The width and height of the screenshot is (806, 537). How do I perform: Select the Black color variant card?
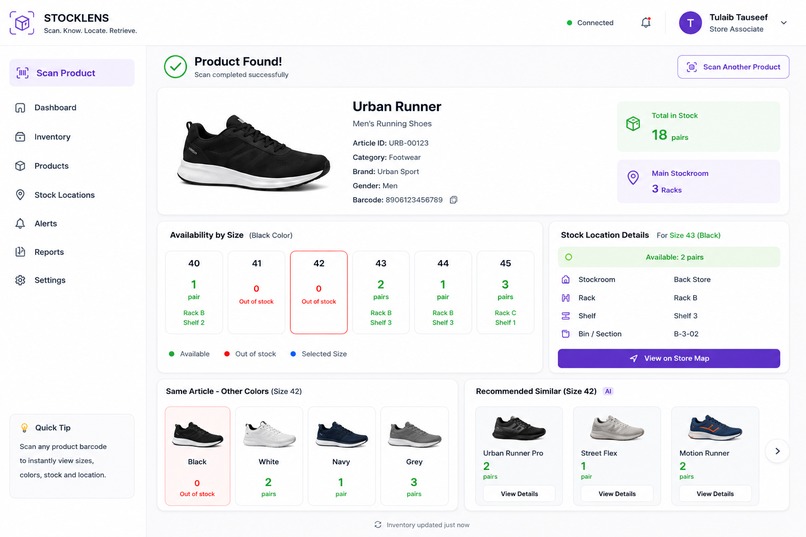click(197, 456)
